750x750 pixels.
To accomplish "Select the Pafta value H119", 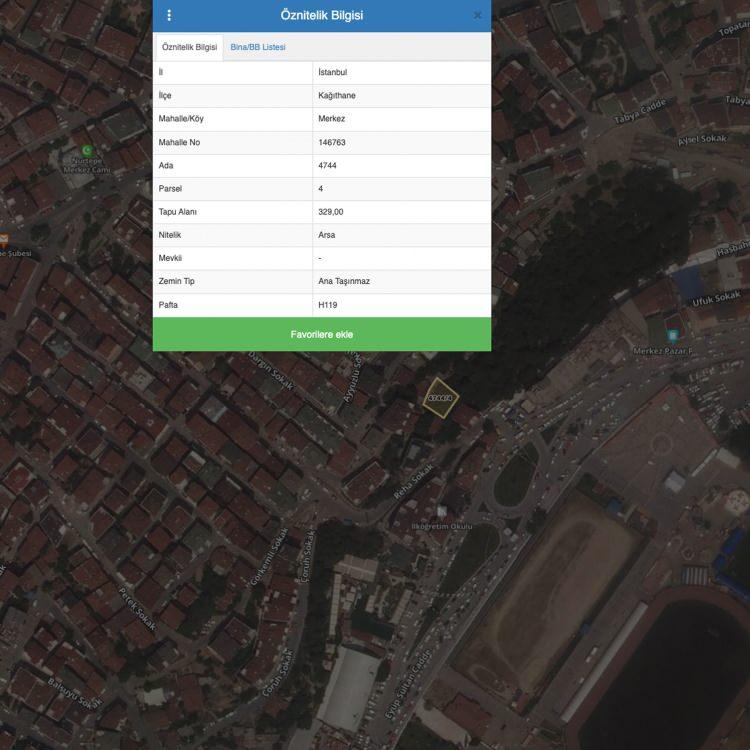I will [401, 305].
